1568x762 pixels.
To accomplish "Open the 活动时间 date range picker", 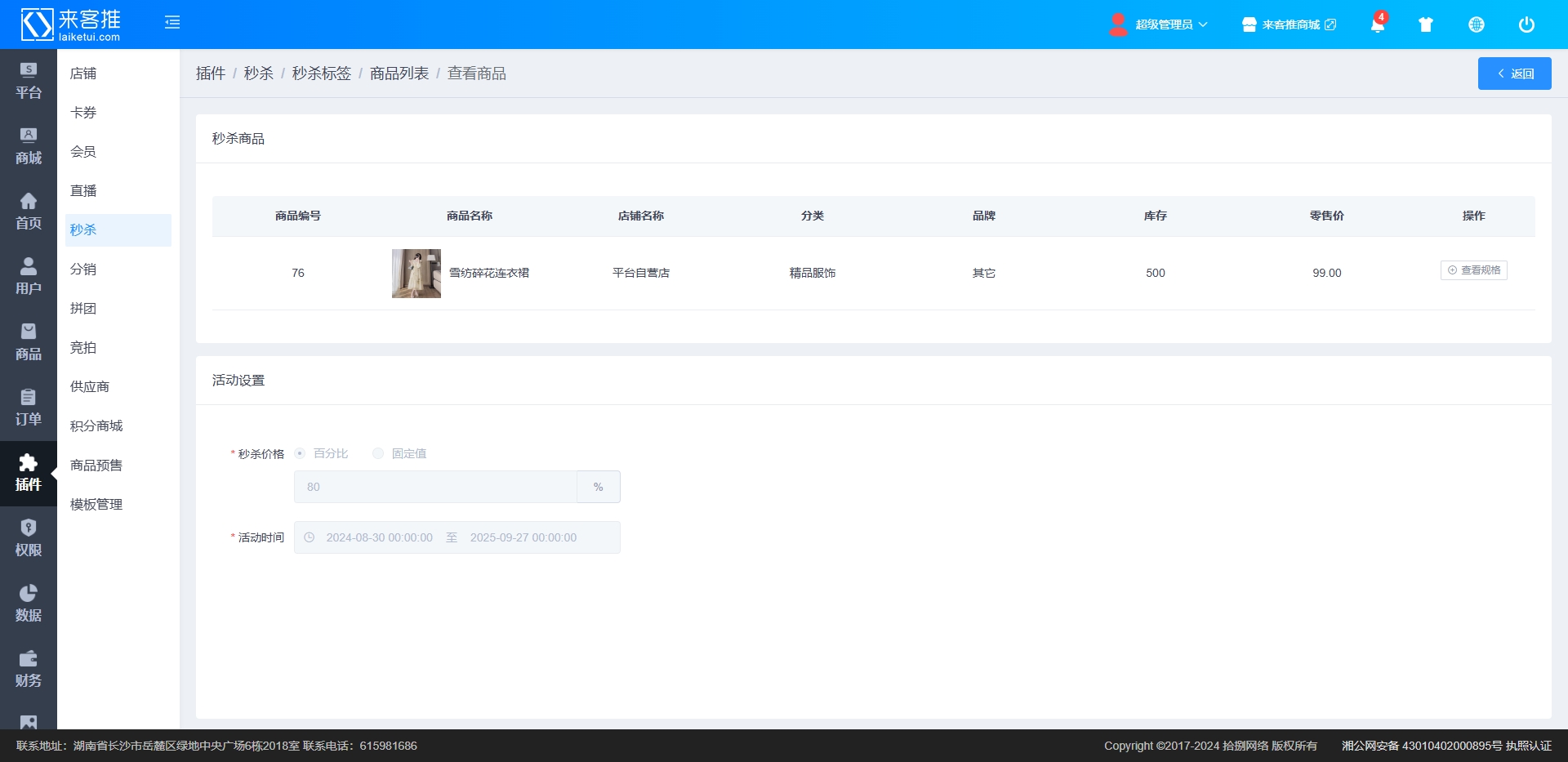I will 457,537.
